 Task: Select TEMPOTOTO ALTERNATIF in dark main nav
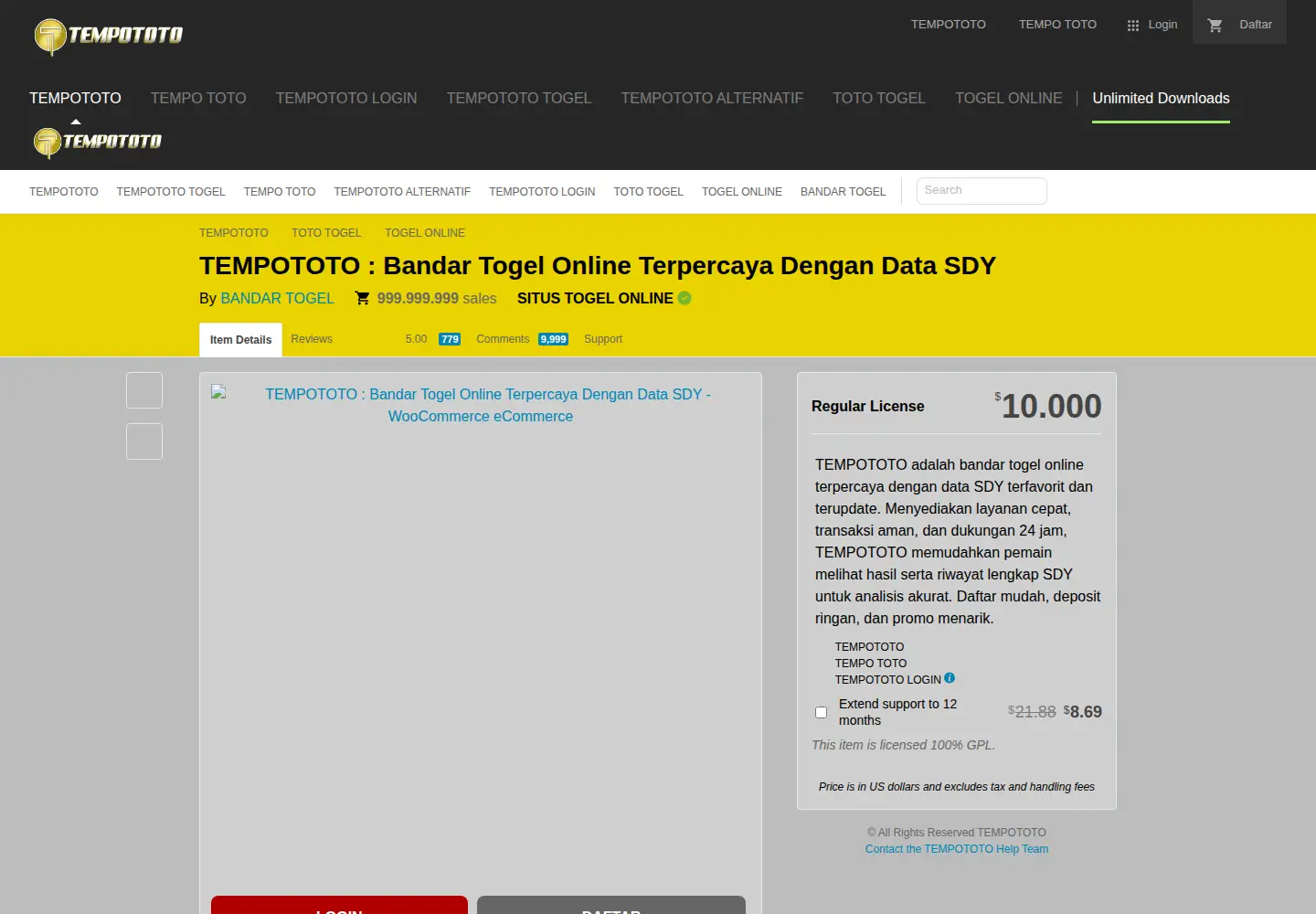[x=712, y=99]
